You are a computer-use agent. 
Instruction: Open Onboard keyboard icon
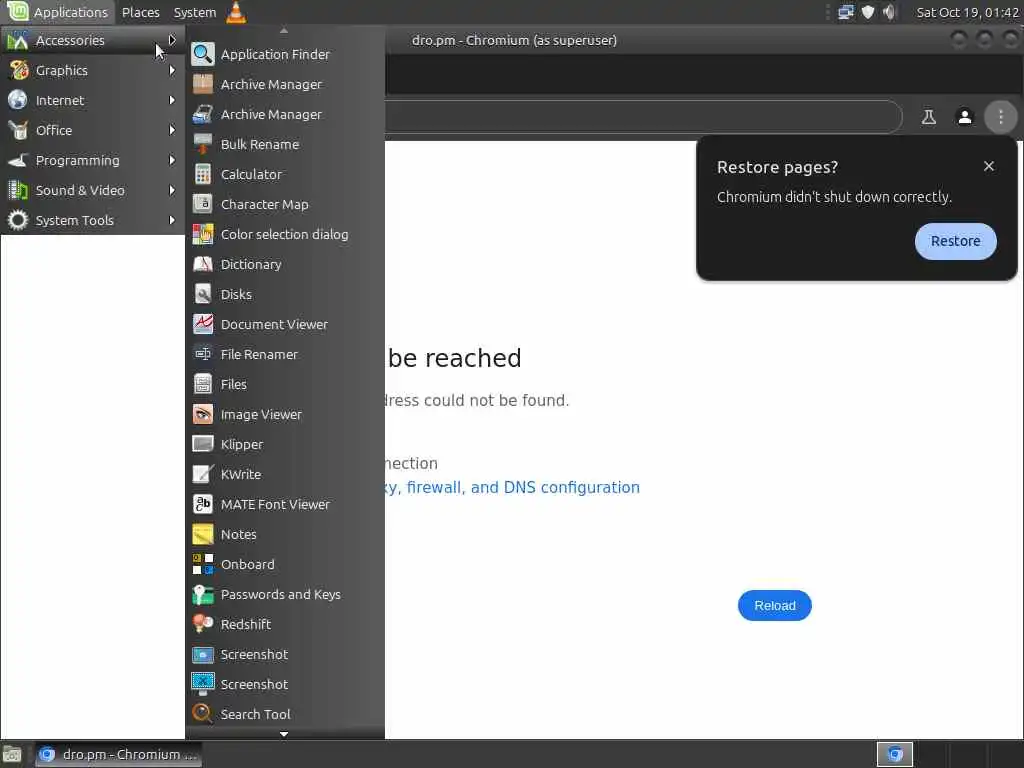[x=202, y=564]
